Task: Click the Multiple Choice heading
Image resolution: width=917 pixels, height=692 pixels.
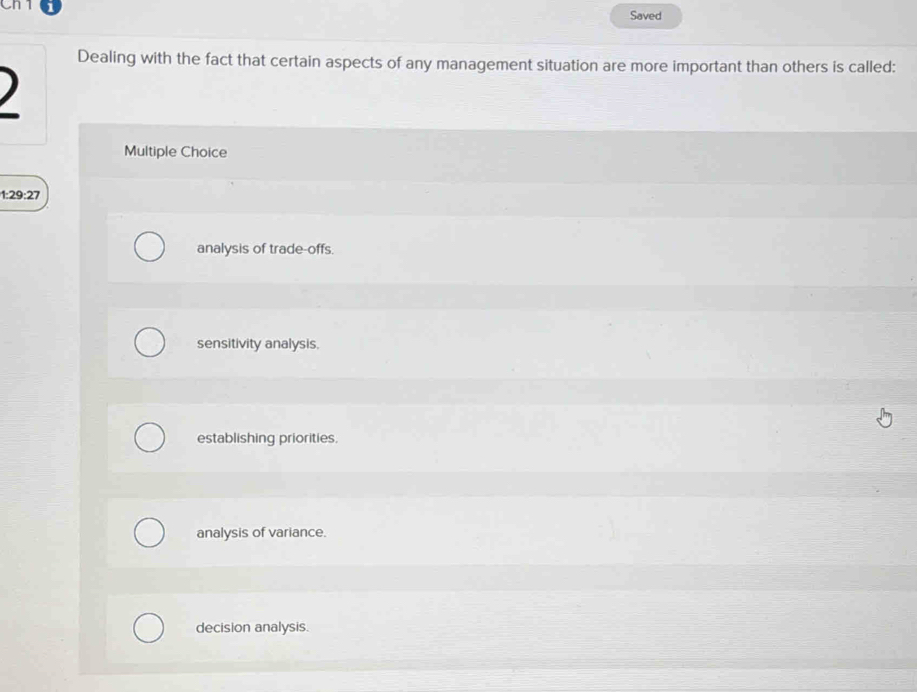Action: [176, 152]
